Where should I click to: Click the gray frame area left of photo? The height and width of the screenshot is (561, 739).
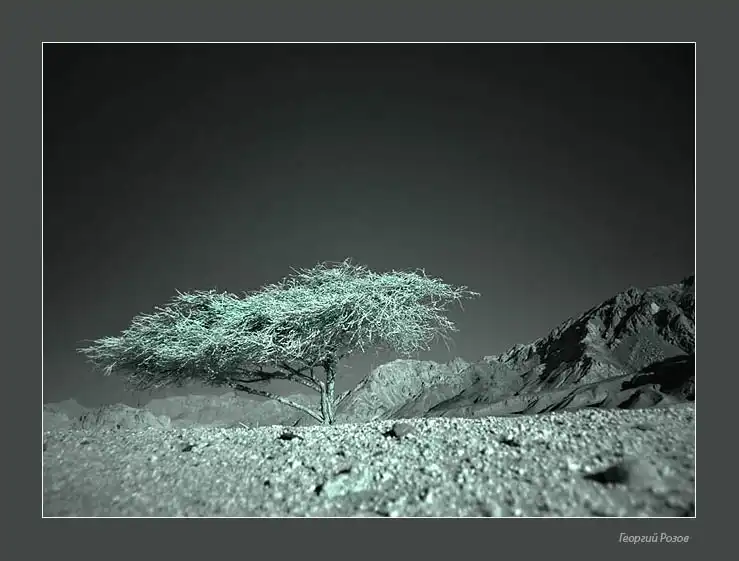[20, 280]
